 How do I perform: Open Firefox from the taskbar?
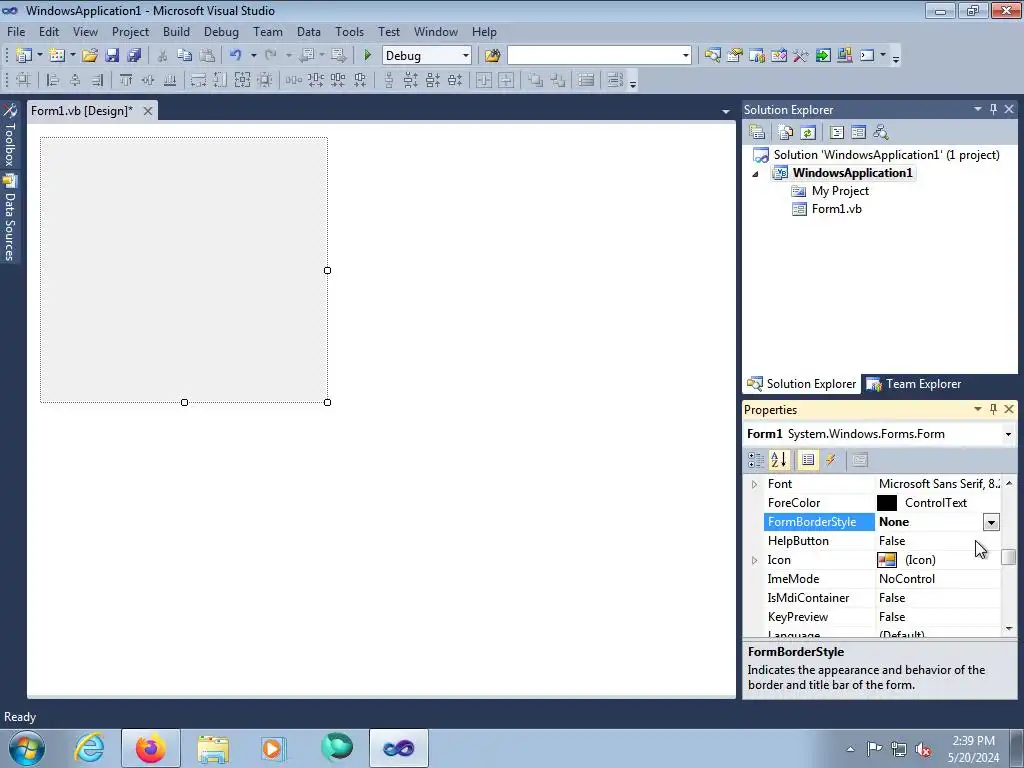[150, 748]
